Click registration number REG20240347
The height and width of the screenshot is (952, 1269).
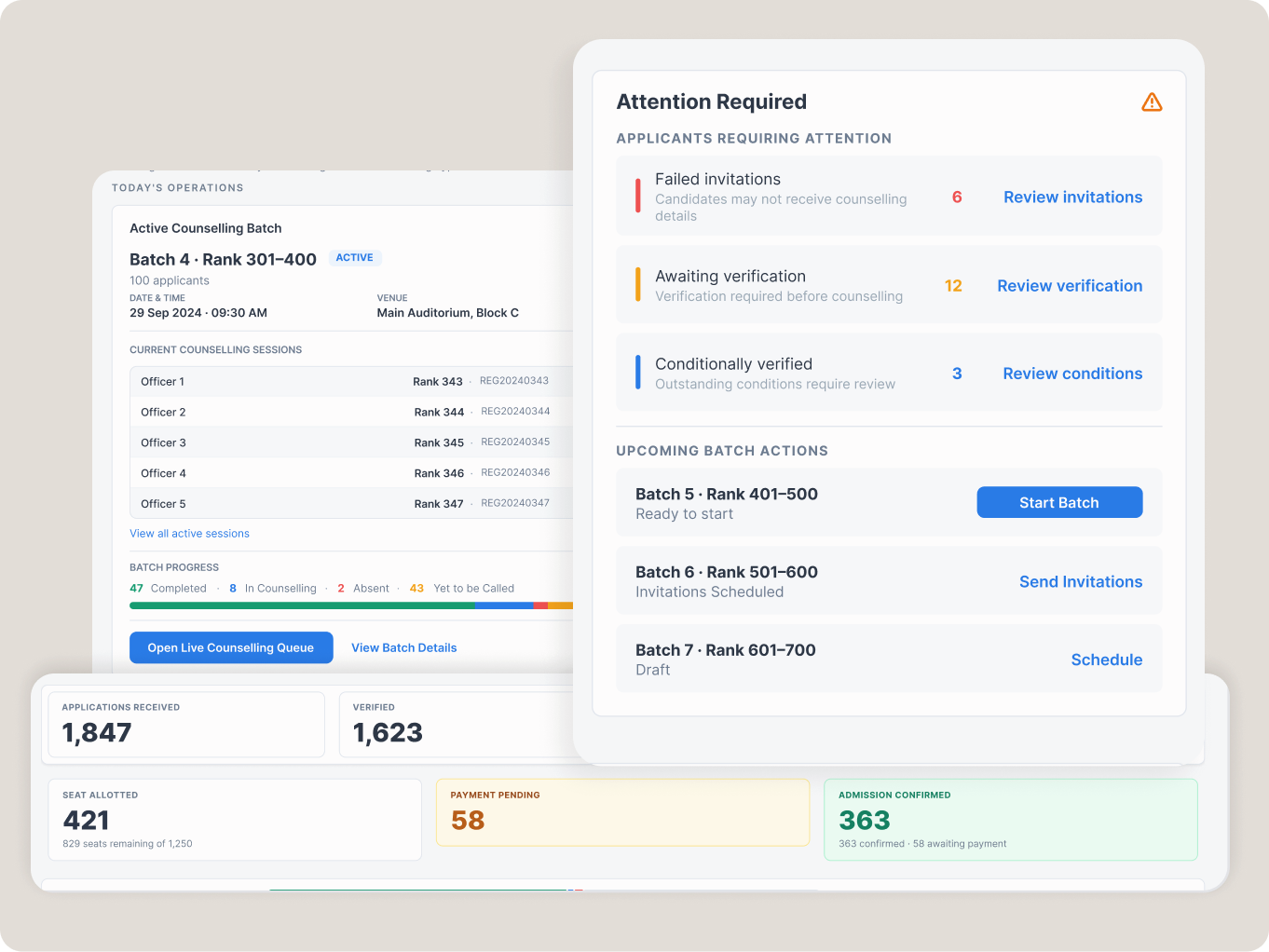515,503
